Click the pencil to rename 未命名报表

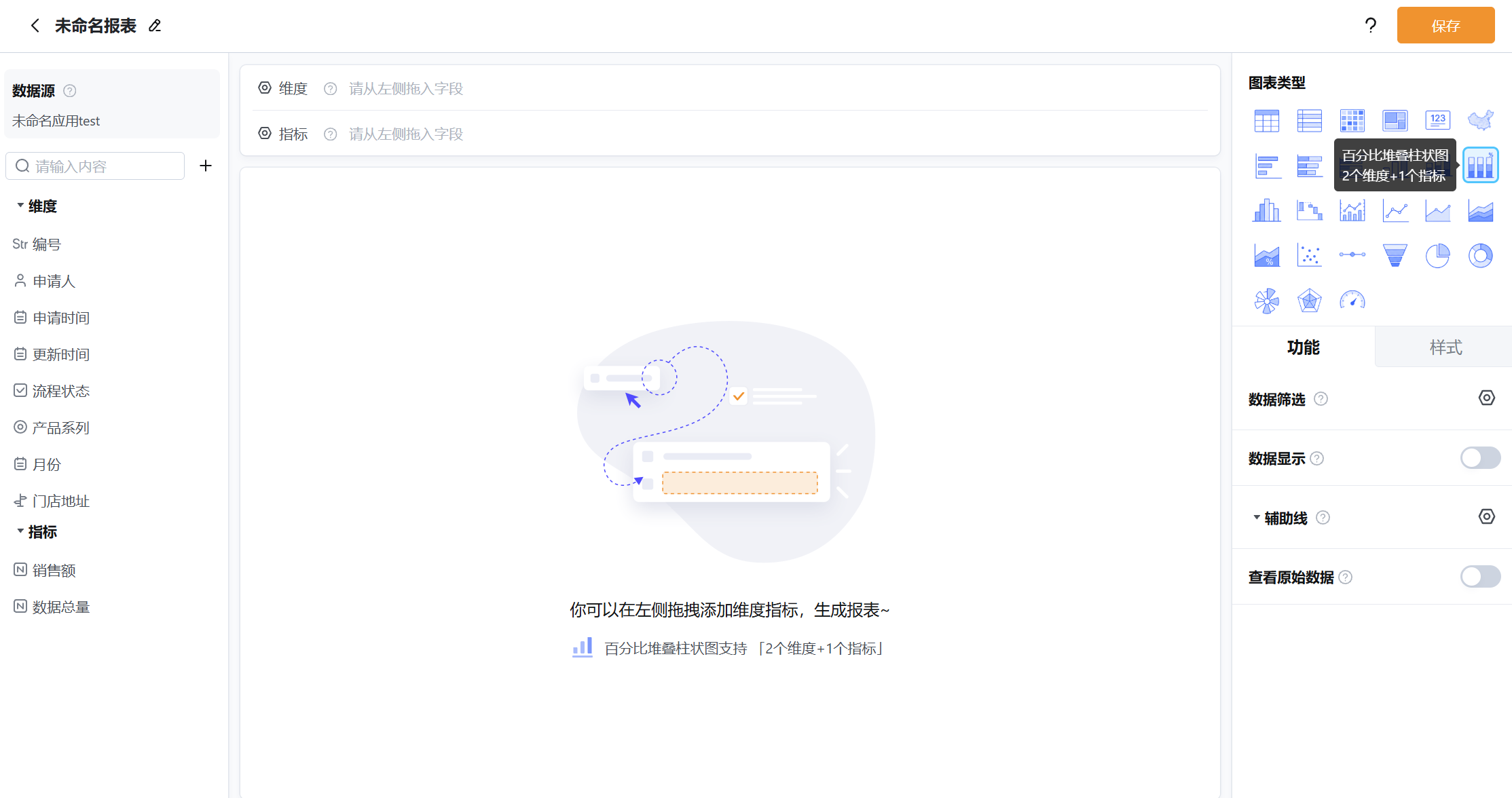click(x=155, y=26)
